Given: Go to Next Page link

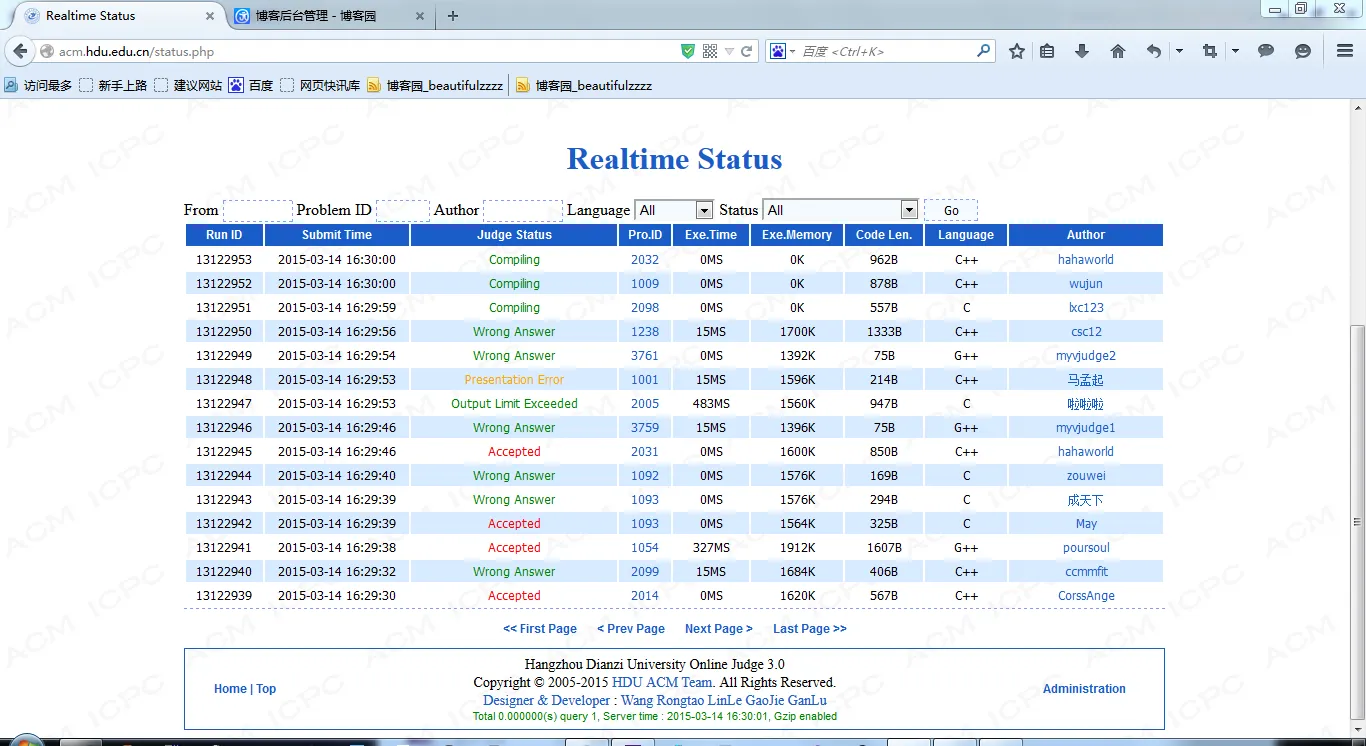Looking at the screenshot, I should click(x=718, y=629).
